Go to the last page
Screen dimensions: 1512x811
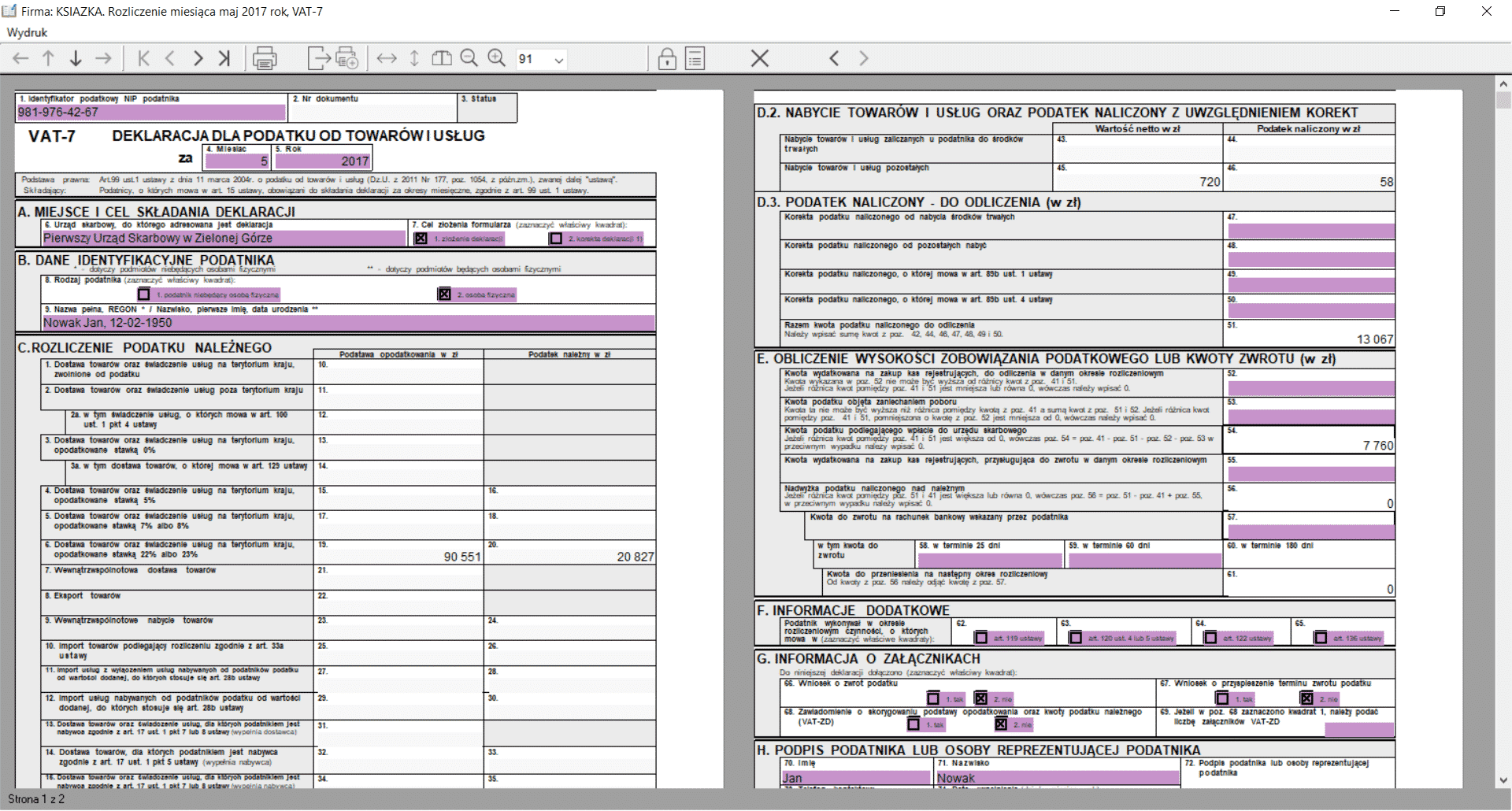224,58
